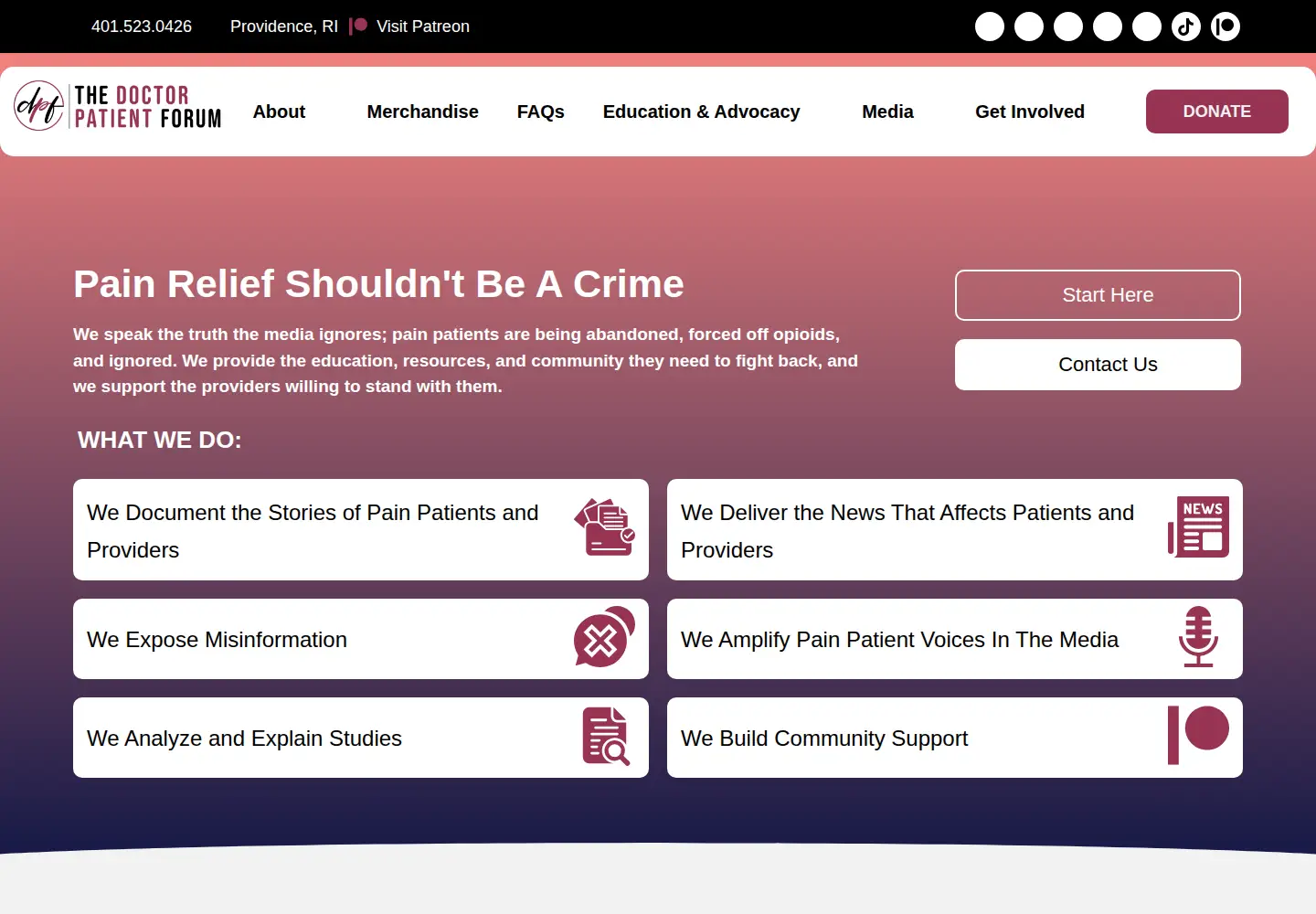Open the Get Involved menu
Image resolution: width=1316 pixels, height=914 pixels.
[x=1030, y=112]
